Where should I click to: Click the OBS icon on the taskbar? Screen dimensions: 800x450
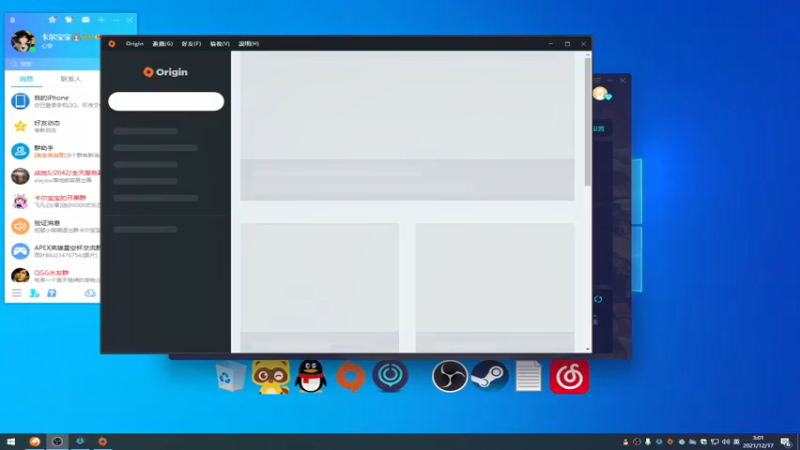[x=57, y=442]
